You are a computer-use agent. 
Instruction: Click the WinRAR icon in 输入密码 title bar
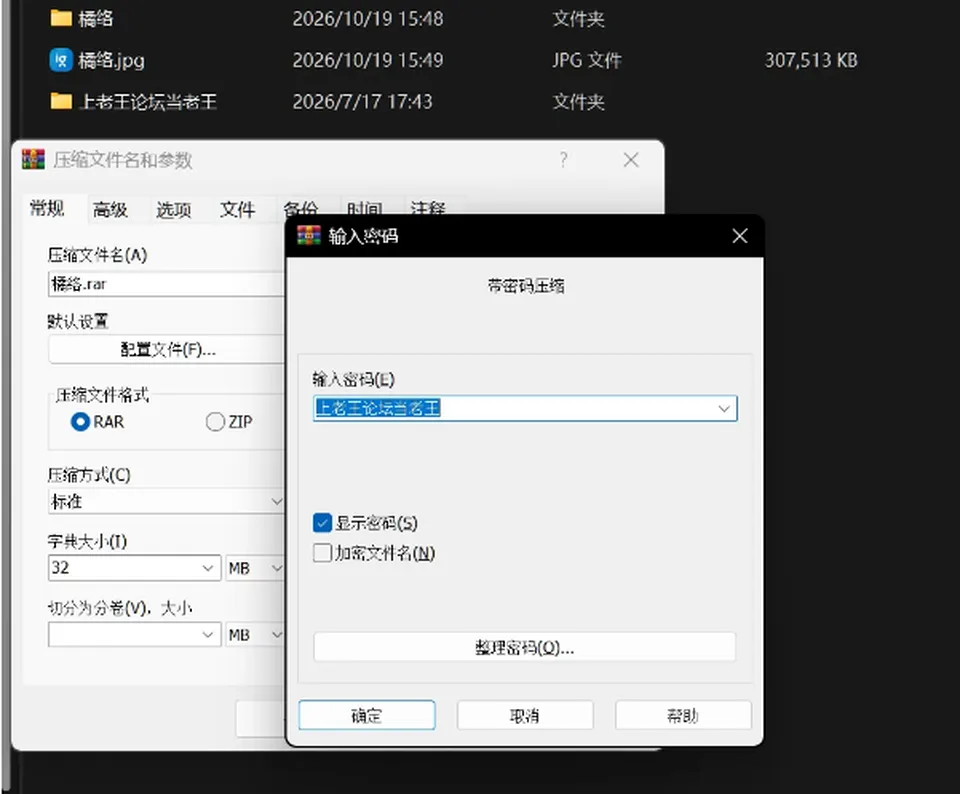[x=309, y=235]
